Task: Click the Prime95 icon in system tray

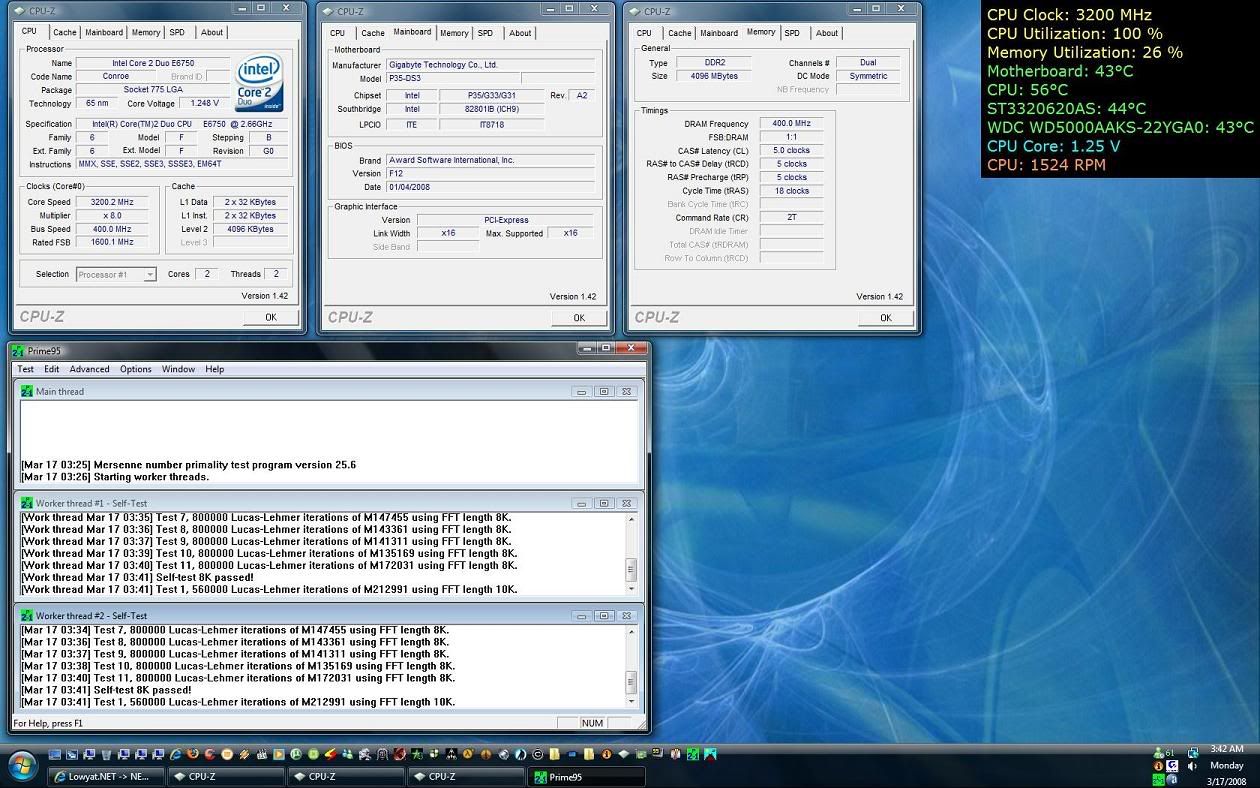Action: click(1158, 780)
